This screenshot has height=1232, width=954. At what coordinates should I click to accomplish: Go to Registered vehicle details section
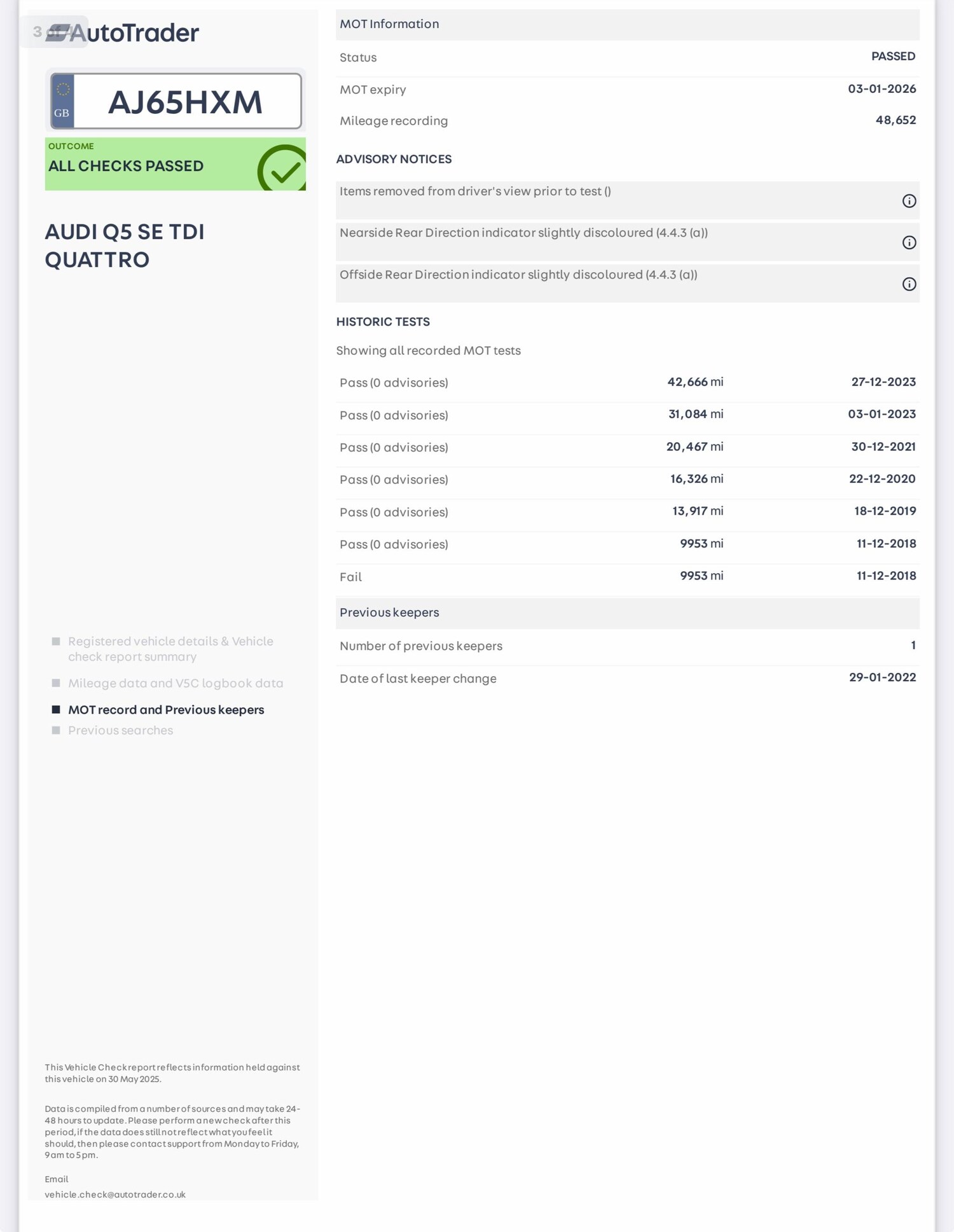(x=170, y=649)
